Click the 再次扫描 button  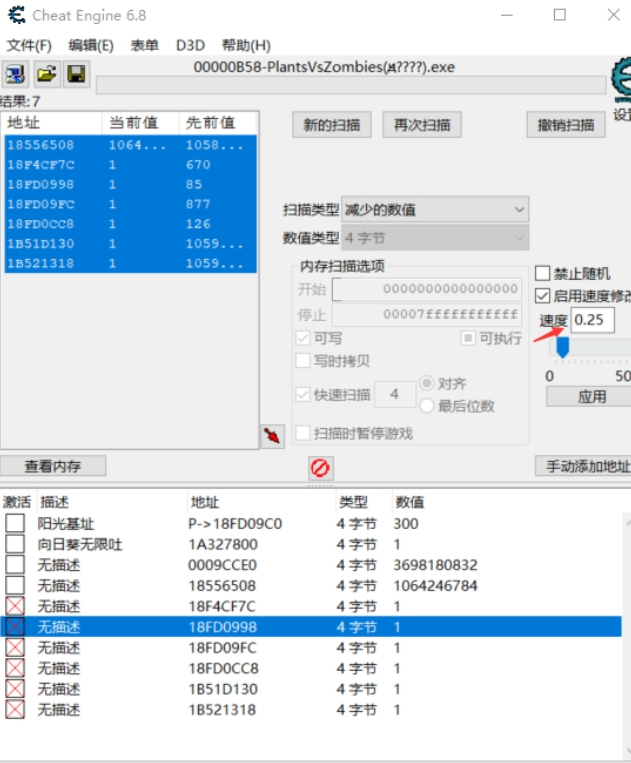coord(422,125)
